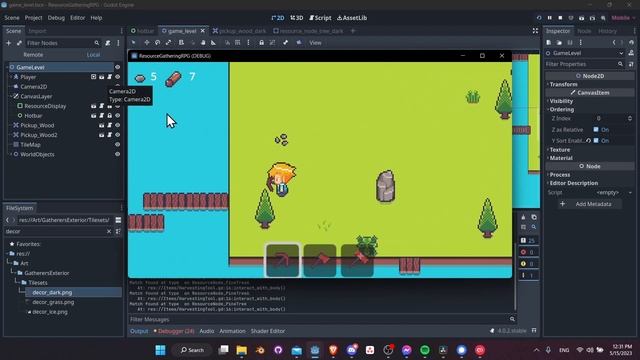The height and width of the screenshot is (360, 640).
Task: Add a new node with plus icon
Action: coord(9,43)
